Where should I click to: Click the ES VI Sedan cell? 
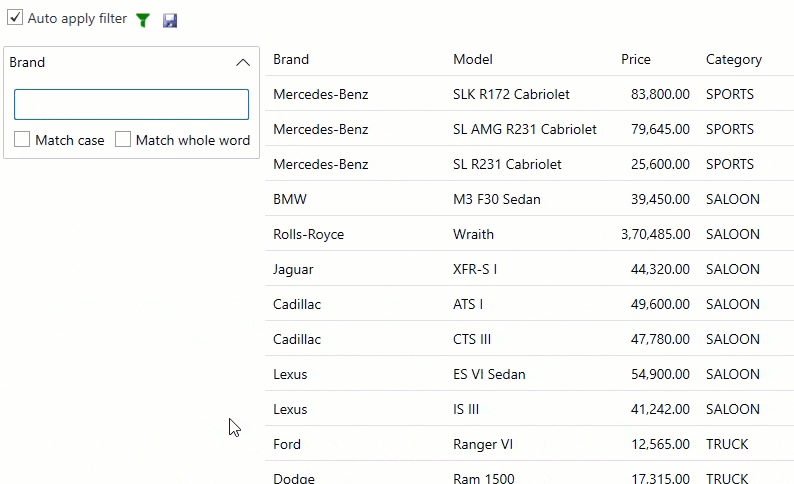click(489, 374)
